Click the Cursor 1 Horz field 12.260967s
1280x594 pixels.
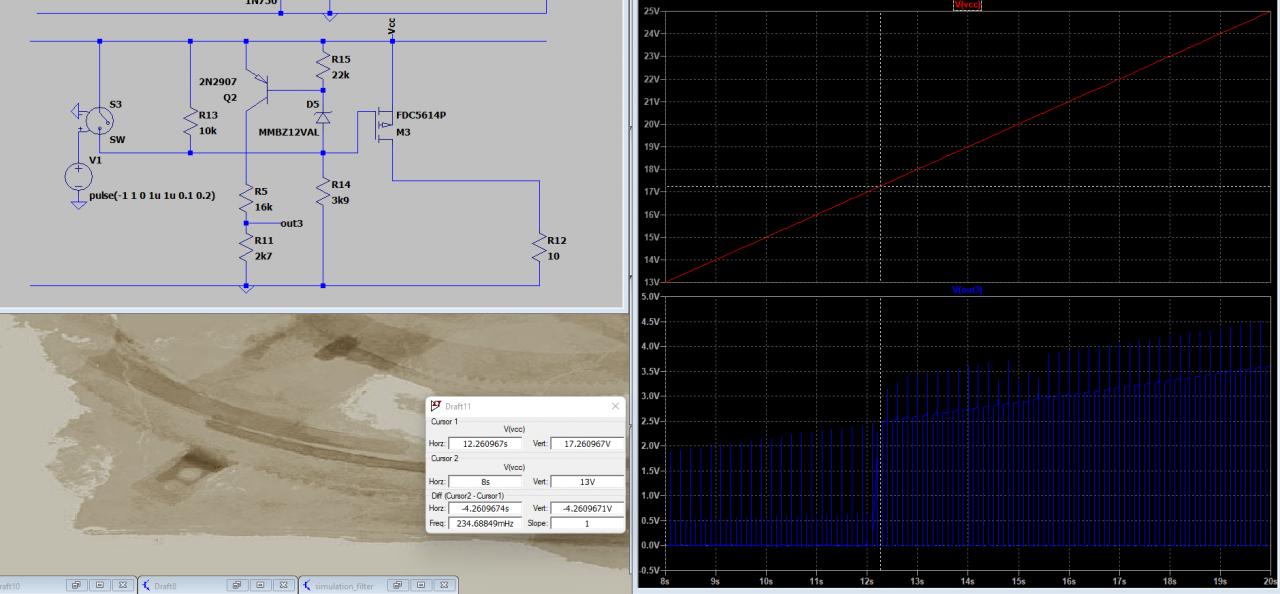(485, 443)
